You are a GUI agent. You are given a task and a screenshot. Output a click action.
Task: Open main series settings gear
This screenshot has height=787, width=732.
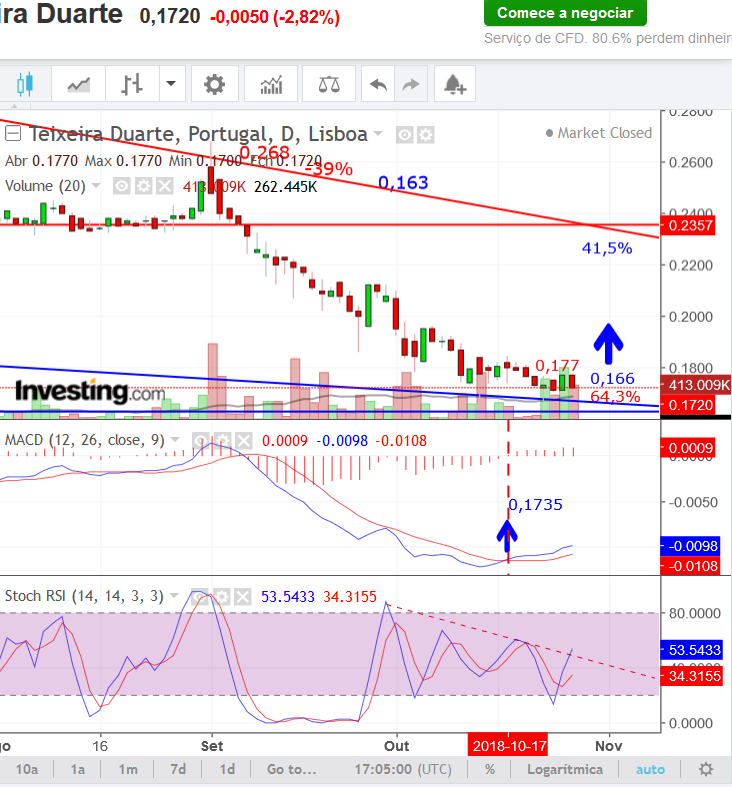426,135
